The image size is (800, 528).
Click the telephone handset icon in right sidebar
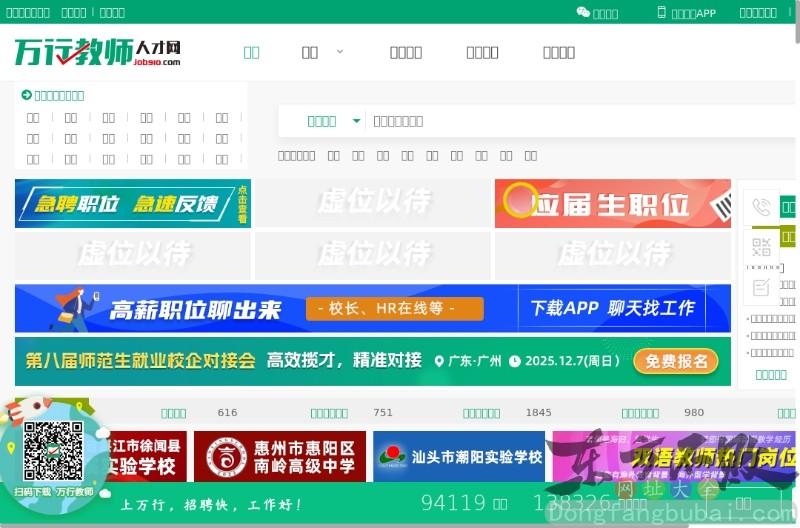[761, 207]
